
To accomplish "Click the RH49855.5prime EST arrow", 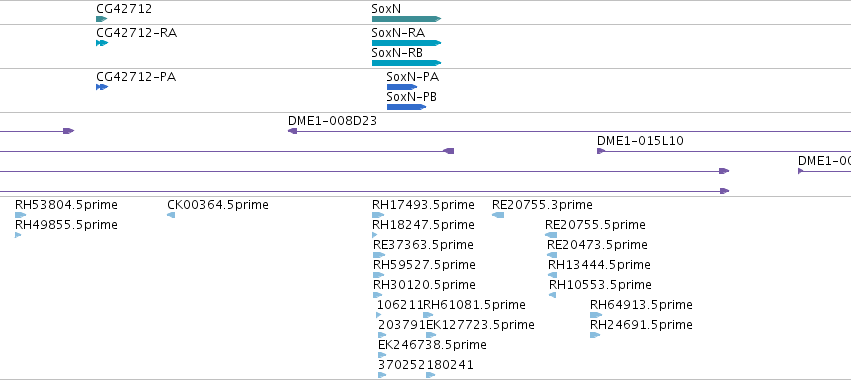I will pyautogui.click(x=18, y=235).
